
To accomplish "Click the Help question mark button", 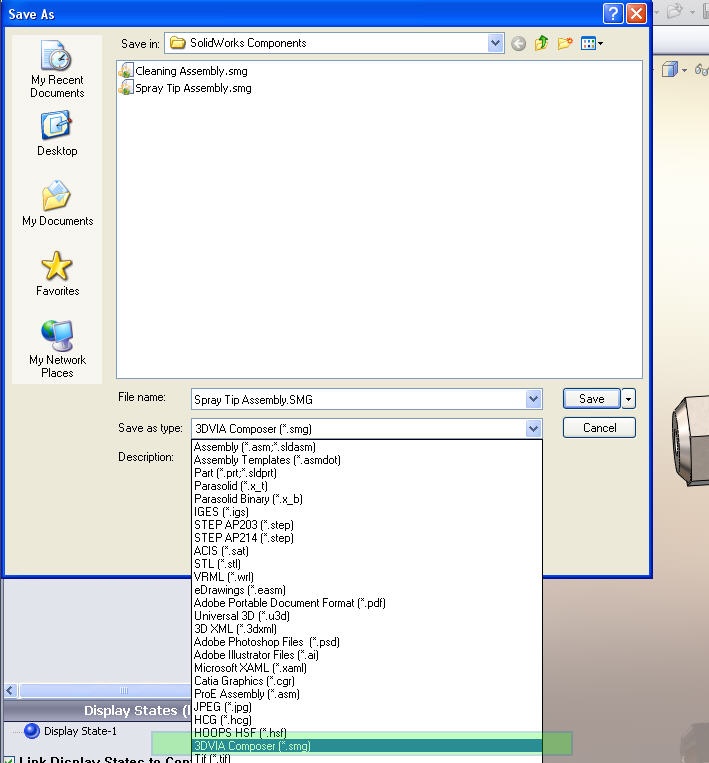I will point(613,14).
